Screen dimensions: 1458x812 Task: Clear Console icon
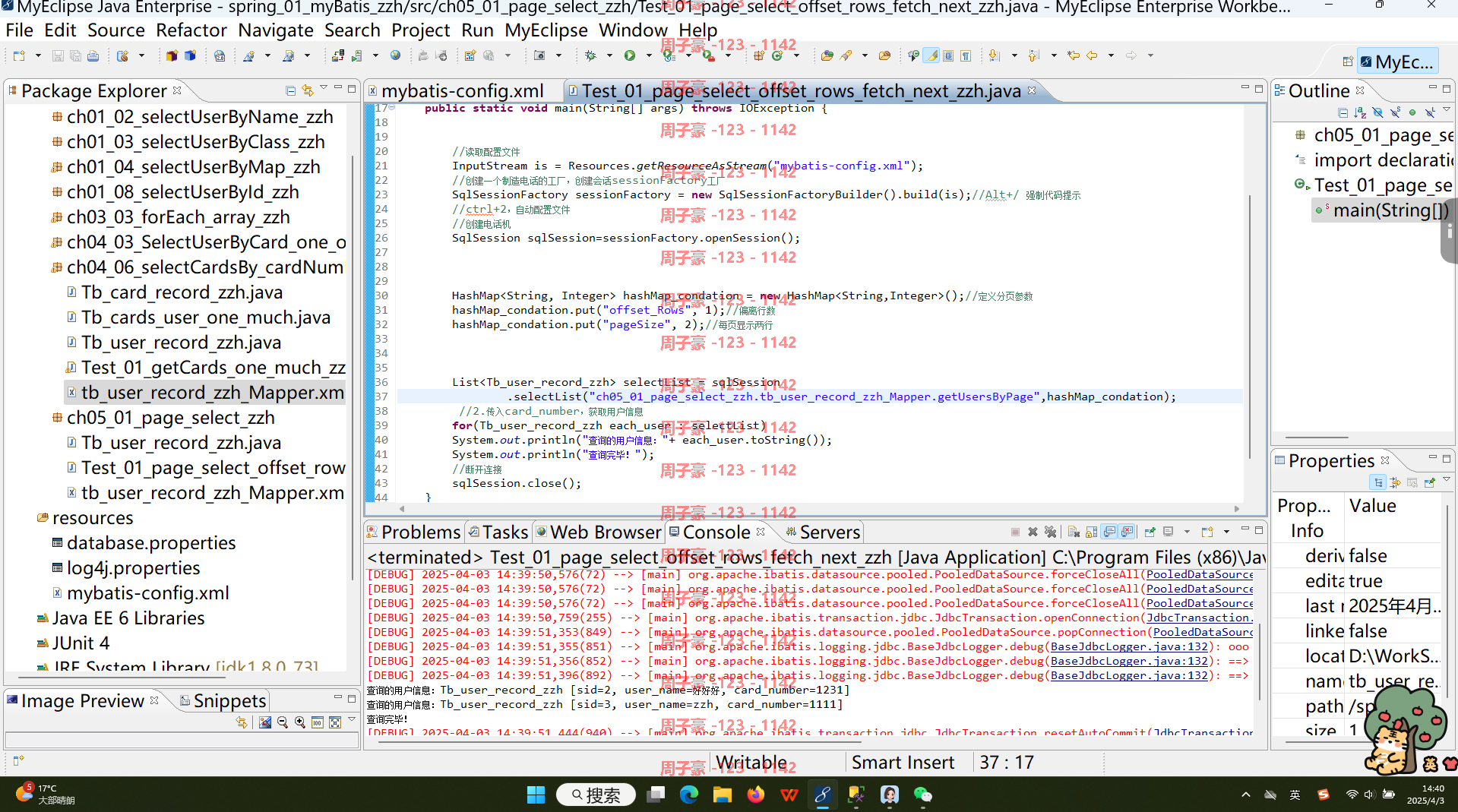tap(1074, 532)
